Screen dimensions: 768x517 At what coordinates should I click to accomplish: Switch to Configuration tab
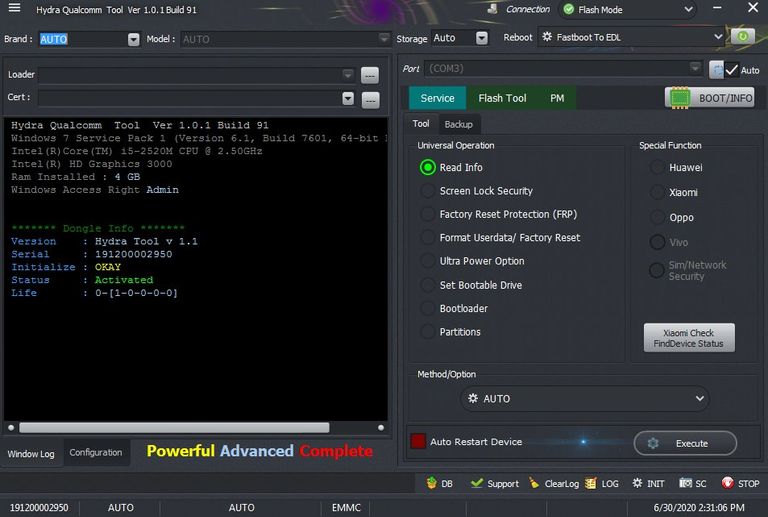(96, 452)
